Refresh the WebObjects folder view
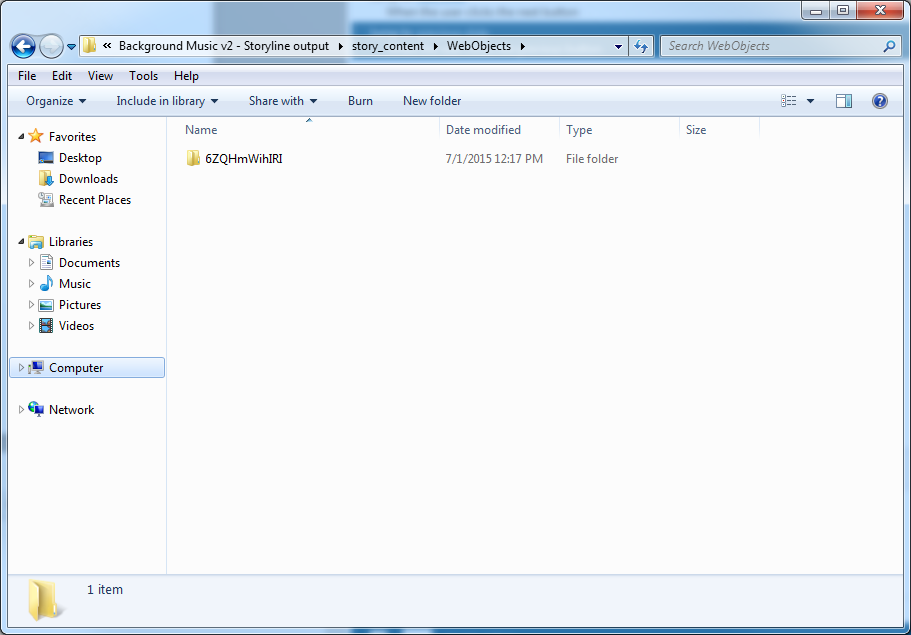The height and width of the screenshot is (635, 911). (x=641, y=46)
